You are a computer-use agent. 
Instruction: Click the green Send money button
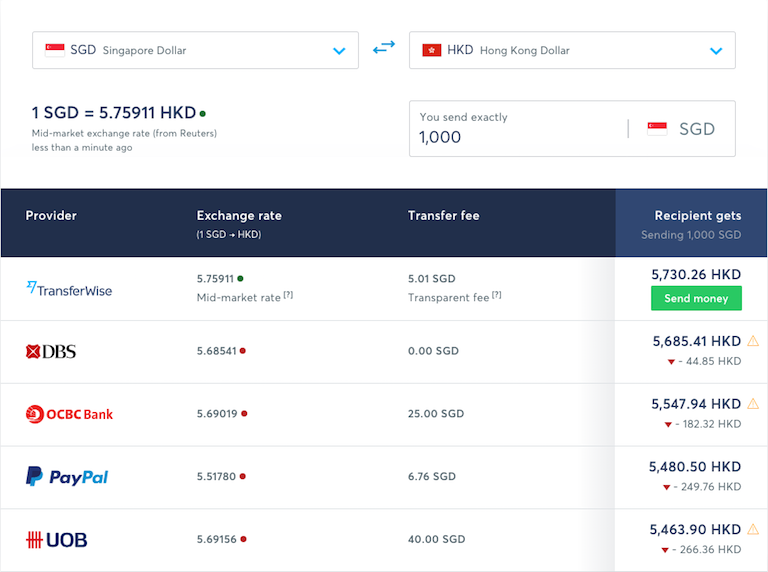[696, 298]
